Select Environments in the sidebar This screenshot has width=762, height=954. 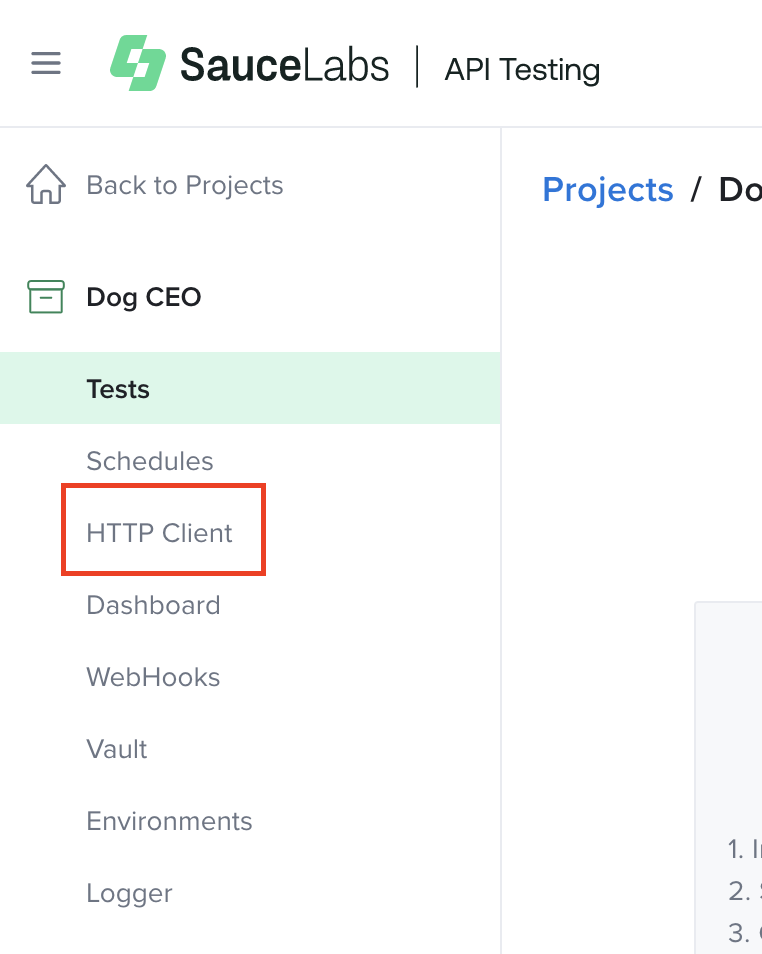coord(169,821)
